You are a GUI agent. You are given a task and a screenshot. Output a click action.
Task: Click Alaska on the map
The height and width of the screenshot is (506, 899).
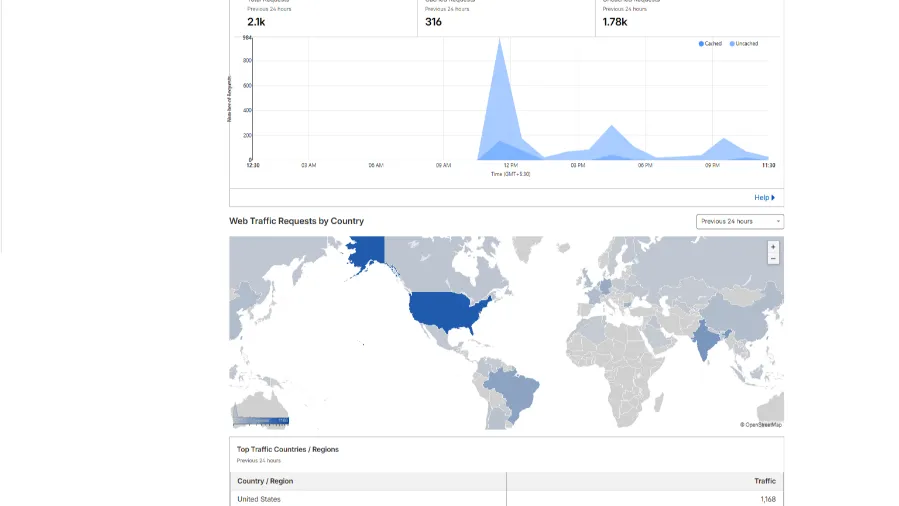pyautogui.click(x=367, y=251)
